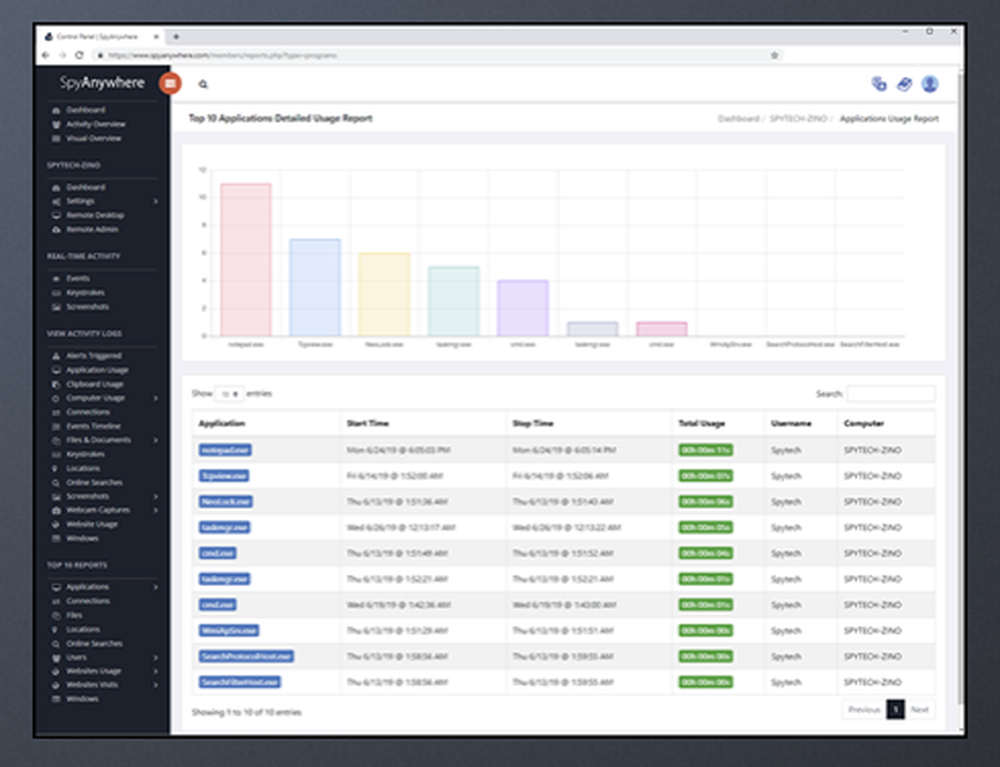Click the Alerts Triggered warning icon
Viewport: 1000px width, 767px height.
(56, 356)
